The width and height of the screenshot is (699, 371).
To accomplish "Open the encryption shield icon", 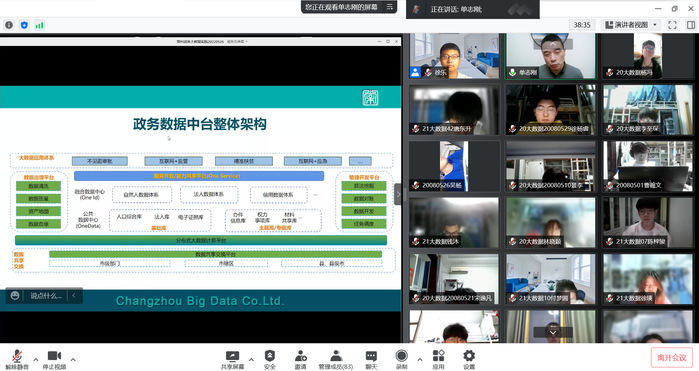I will 24,25.
